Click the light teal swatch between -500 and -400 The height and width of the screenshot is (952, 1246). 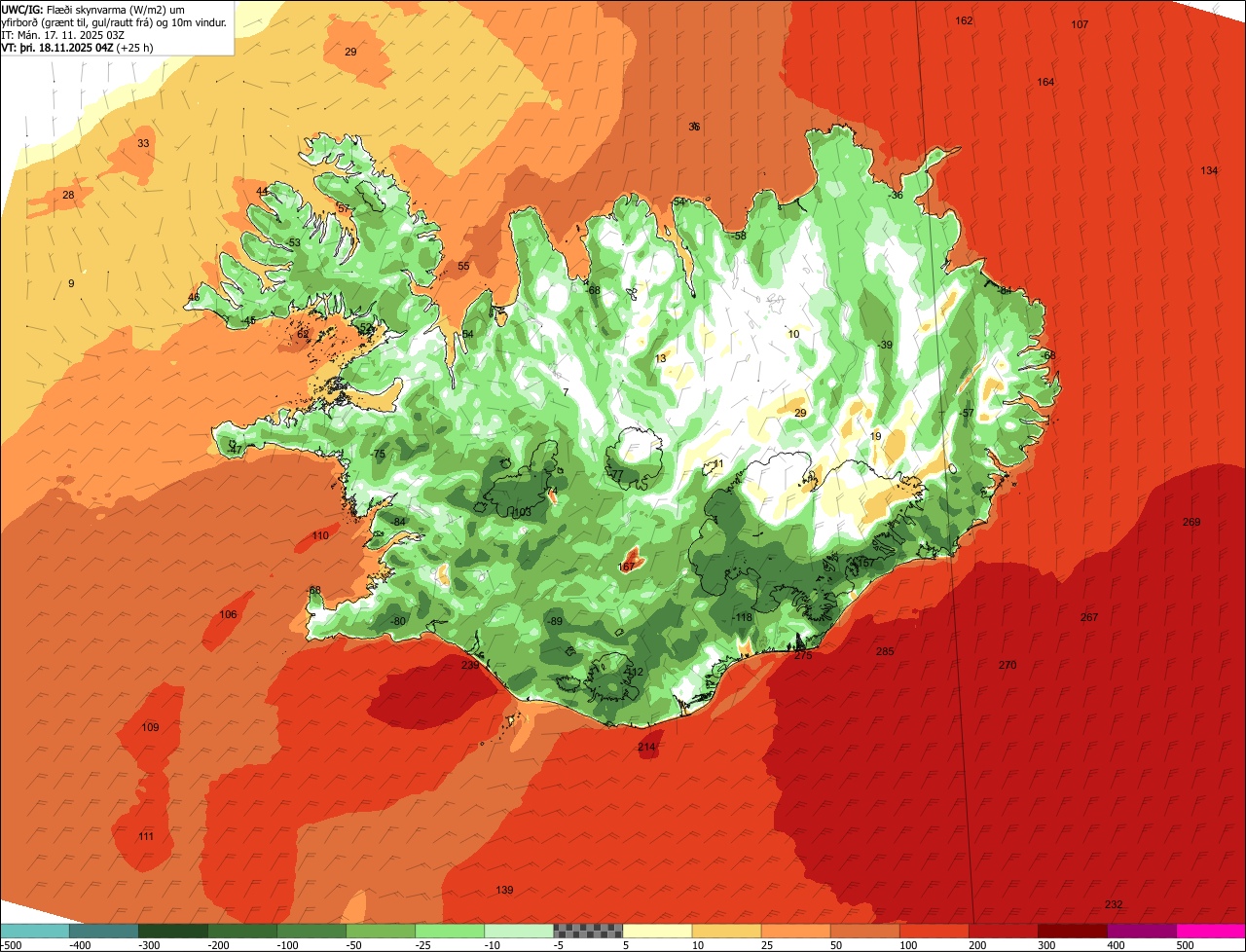pyautogui.click(x=35, y=931)
